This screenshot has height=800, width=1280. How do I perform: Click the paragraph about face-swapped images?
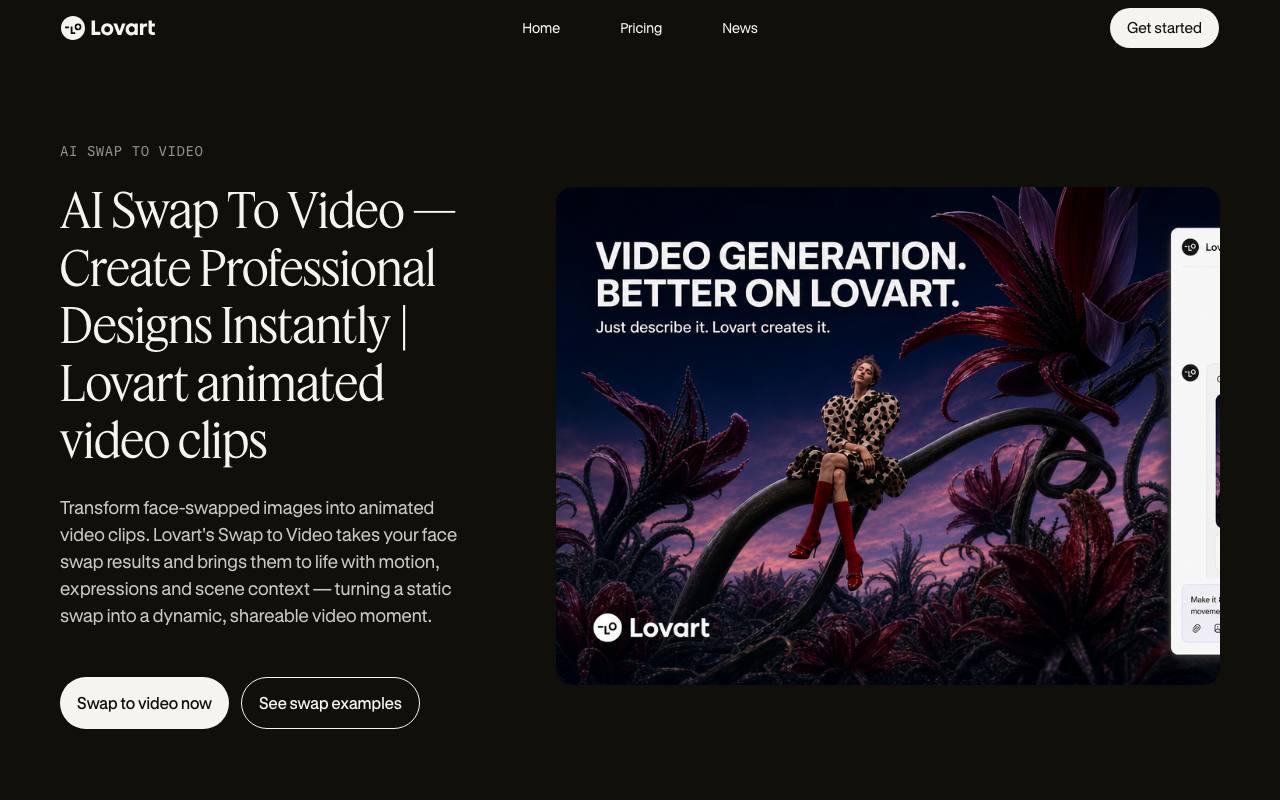258,562
